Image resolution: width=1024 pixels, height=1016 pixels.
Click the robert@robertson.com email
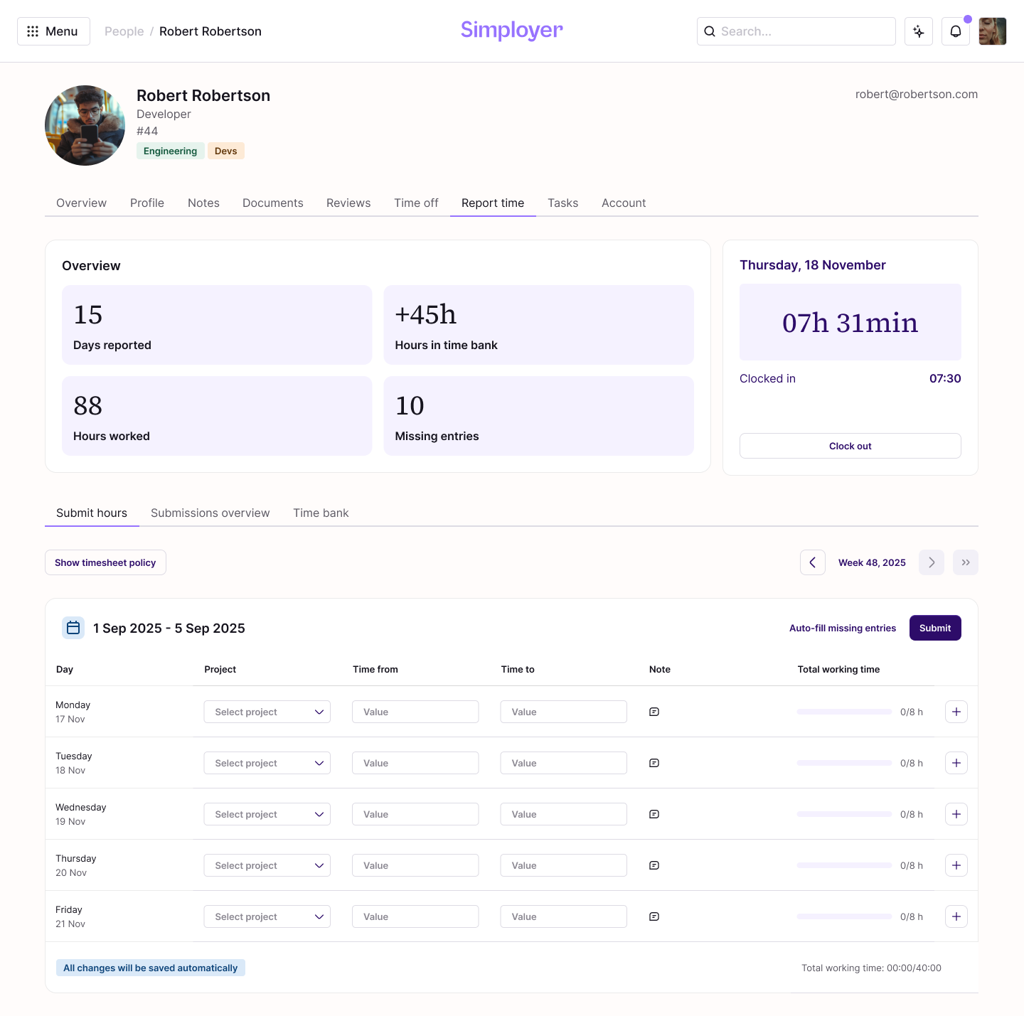[916, 94]
